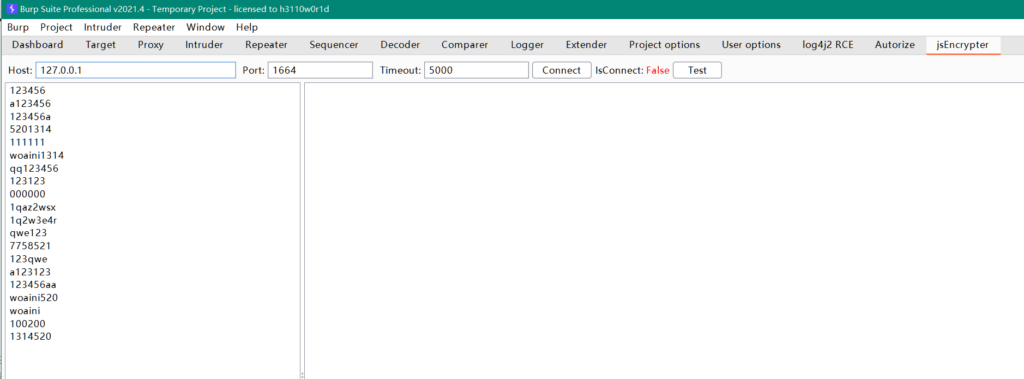Screen dimensions: 1024x379
Task: Select the Timeout field
Action: point(476,71)
